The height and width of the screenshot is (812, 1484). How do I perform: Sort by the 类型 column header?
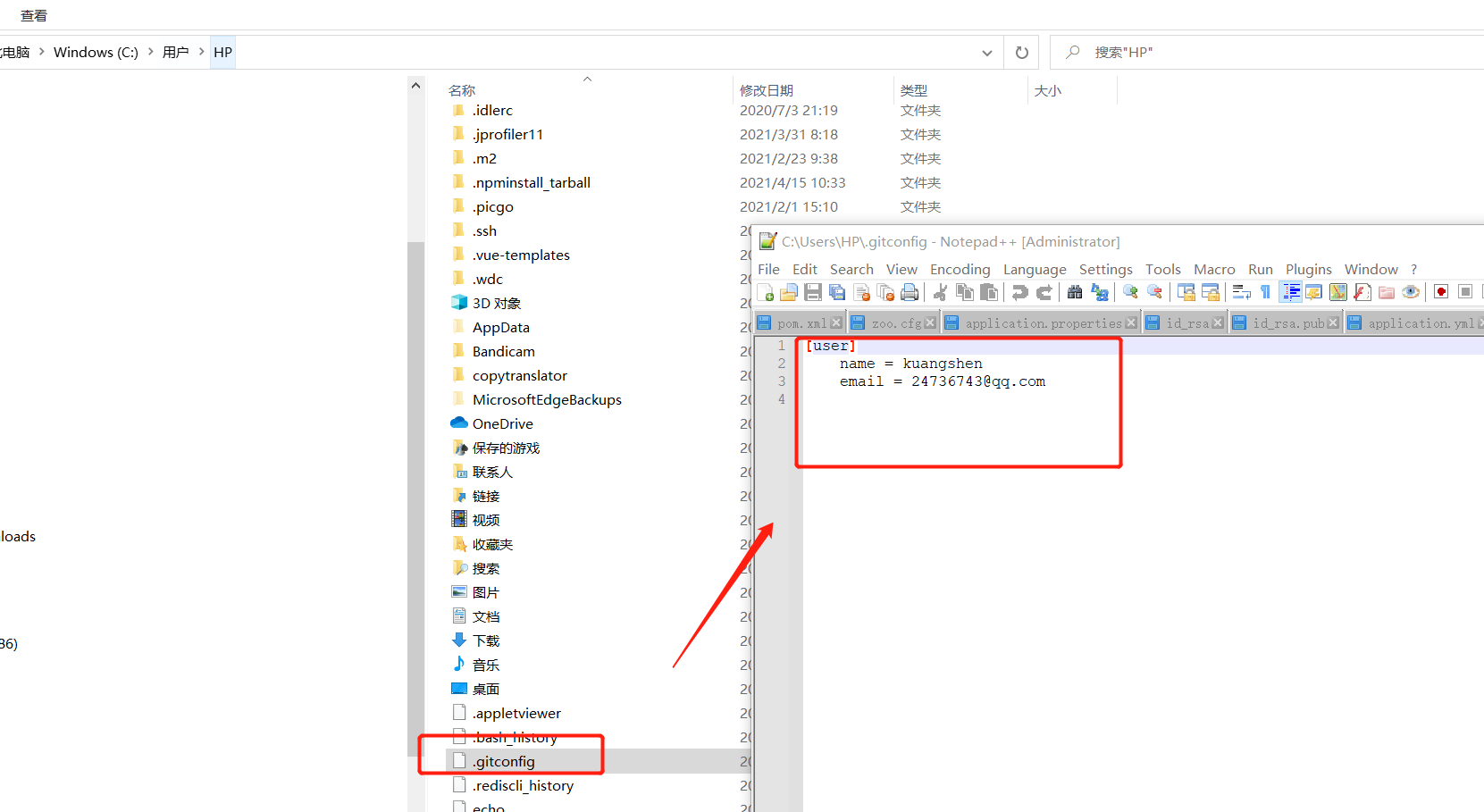click(x=914, y=90)
